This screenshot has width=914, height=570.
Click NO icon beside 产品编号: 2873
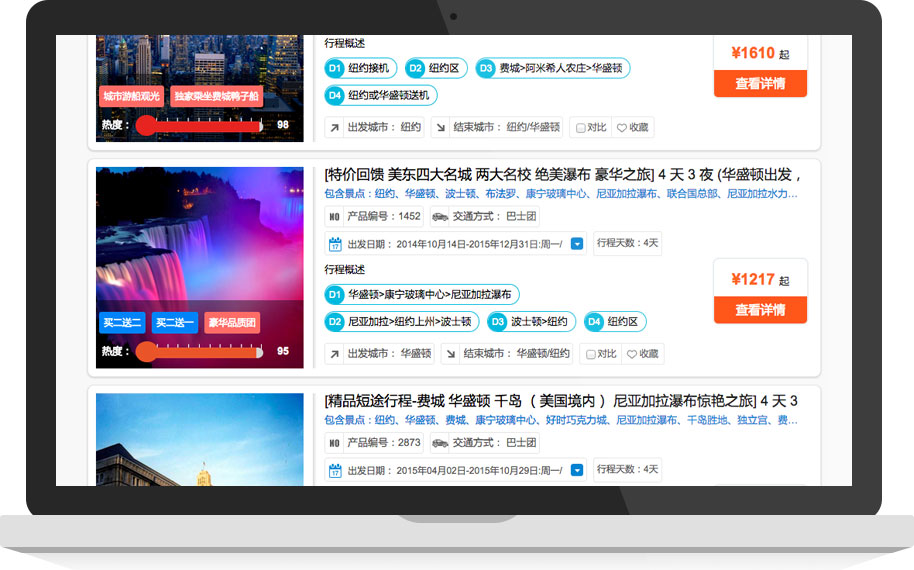coord(334,443)
